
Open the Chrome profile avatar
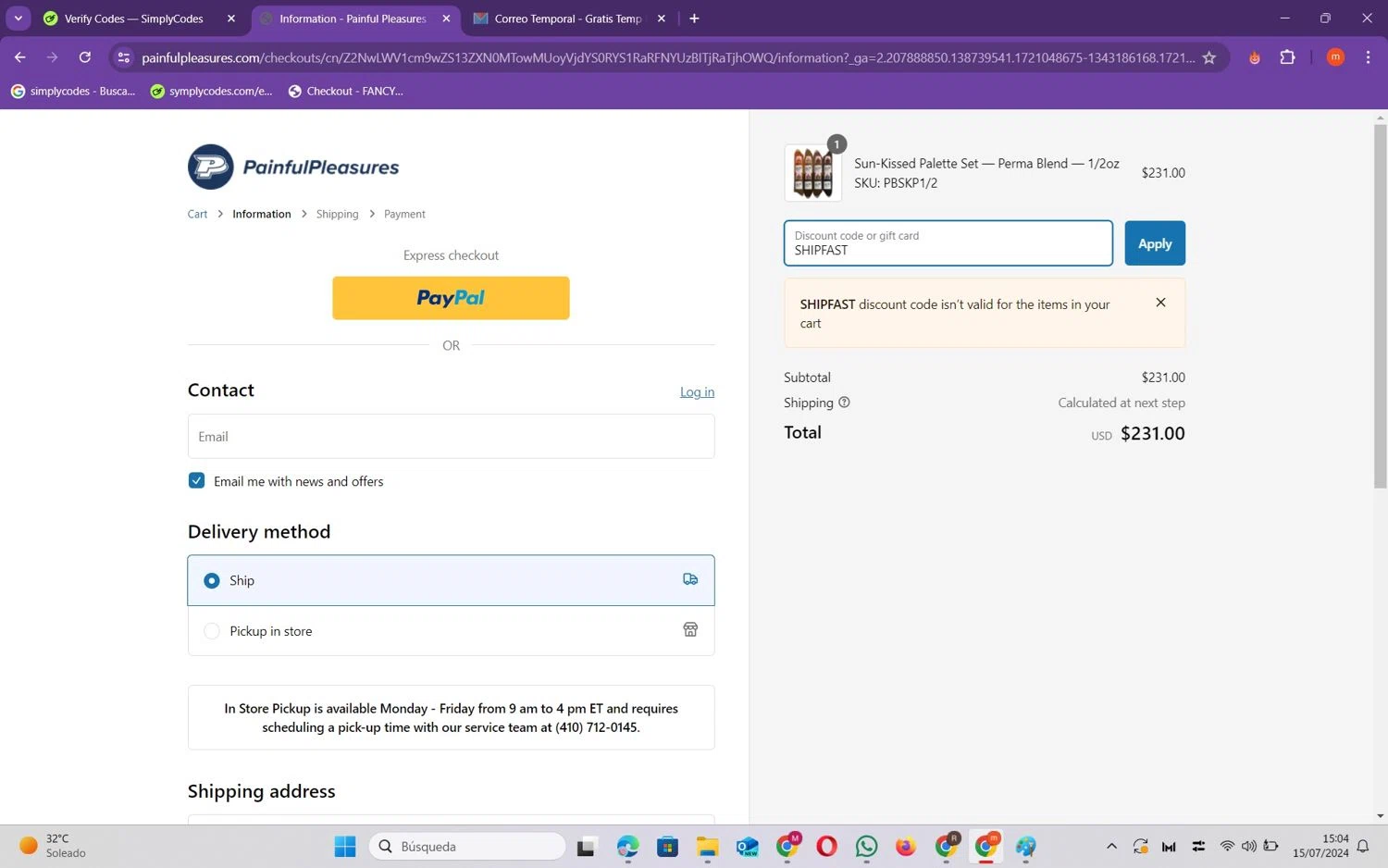pyautogui.click(x=1335, y=57)
